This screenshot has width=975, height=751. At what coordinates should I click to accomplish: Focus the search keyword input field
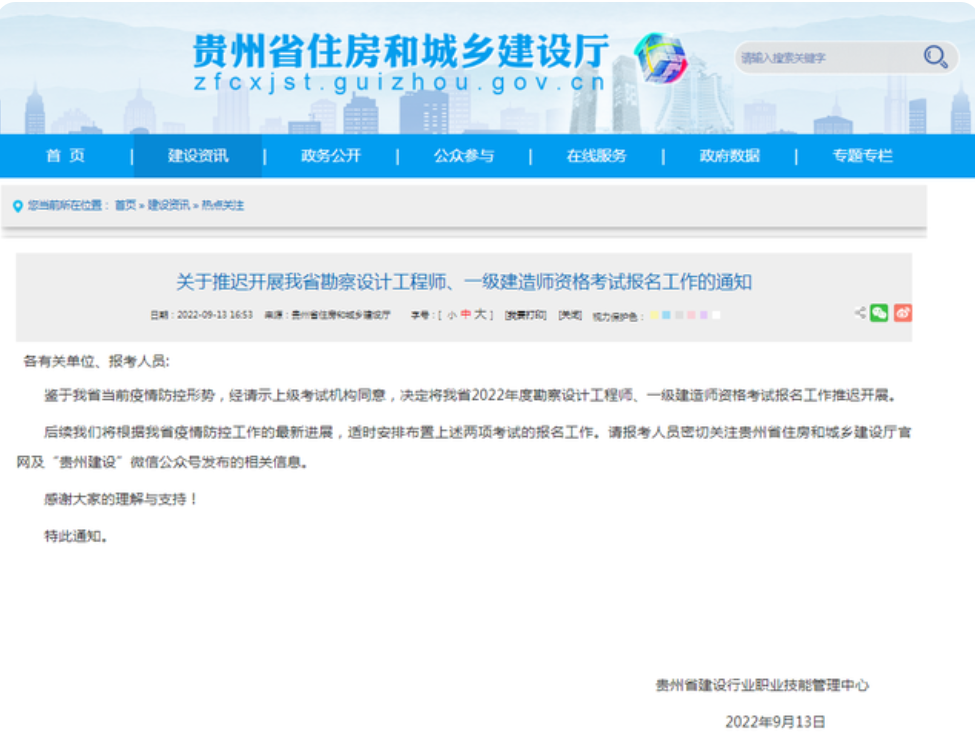pyautogui.click(x=827, y=58)
